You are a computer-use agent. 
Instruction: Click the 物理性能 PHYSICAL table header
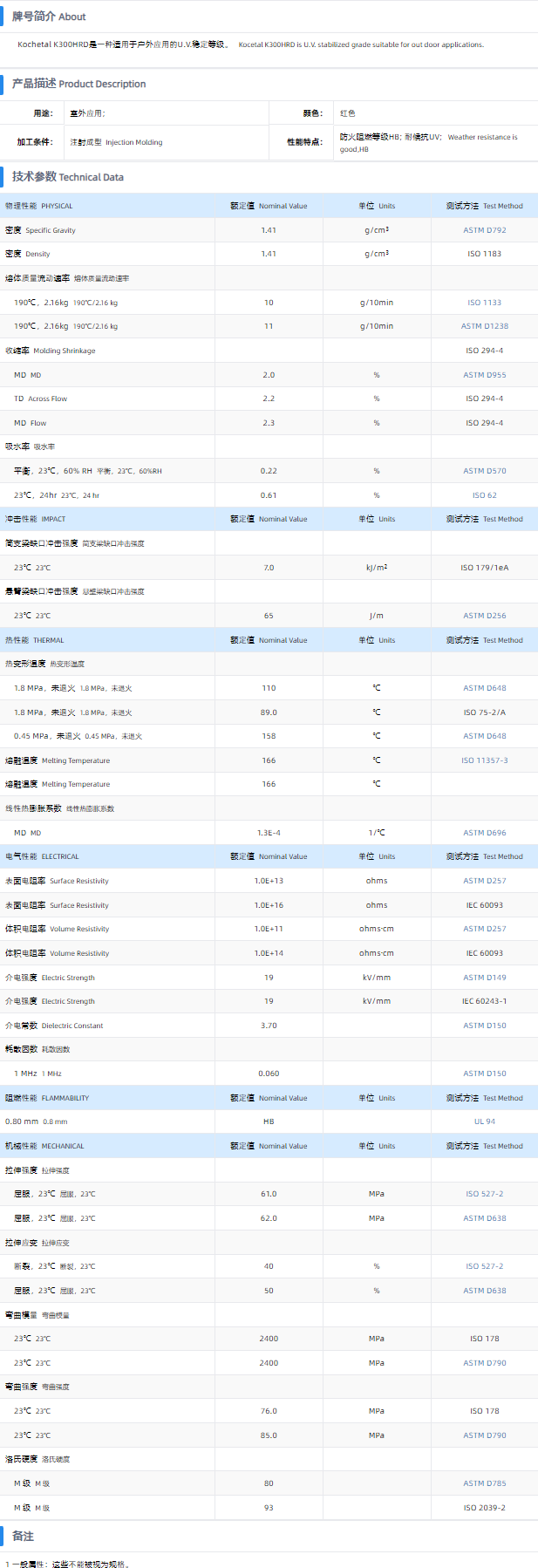coord(39,206)
